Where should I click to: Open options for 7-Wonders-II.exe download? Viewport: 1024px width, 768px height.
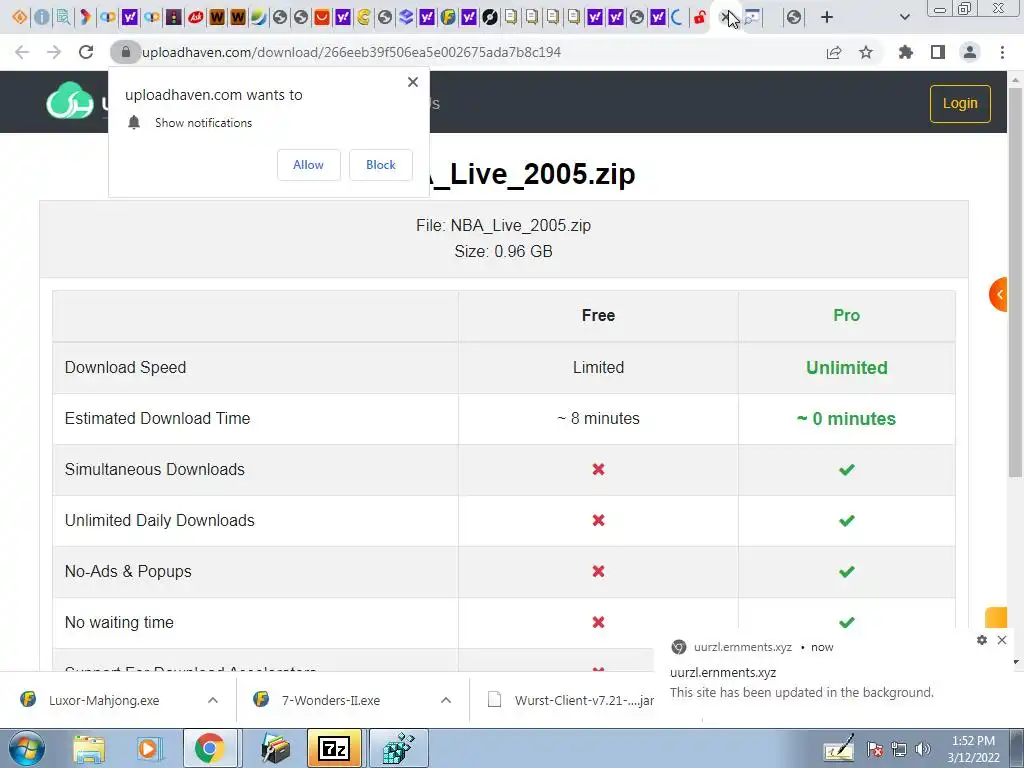coord(446,700)
